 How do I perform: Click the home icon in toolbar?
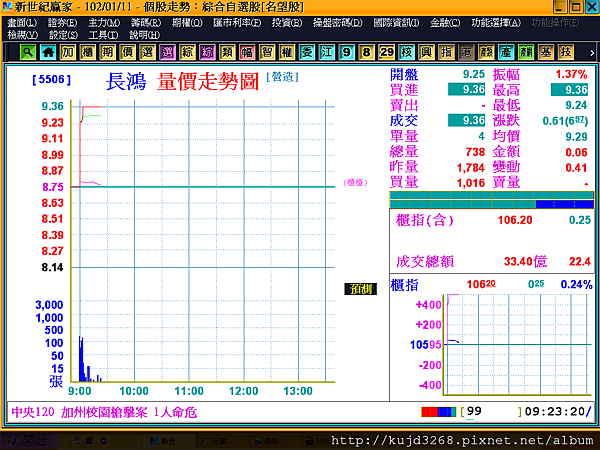pyautogui.click(x=48, y=52)
